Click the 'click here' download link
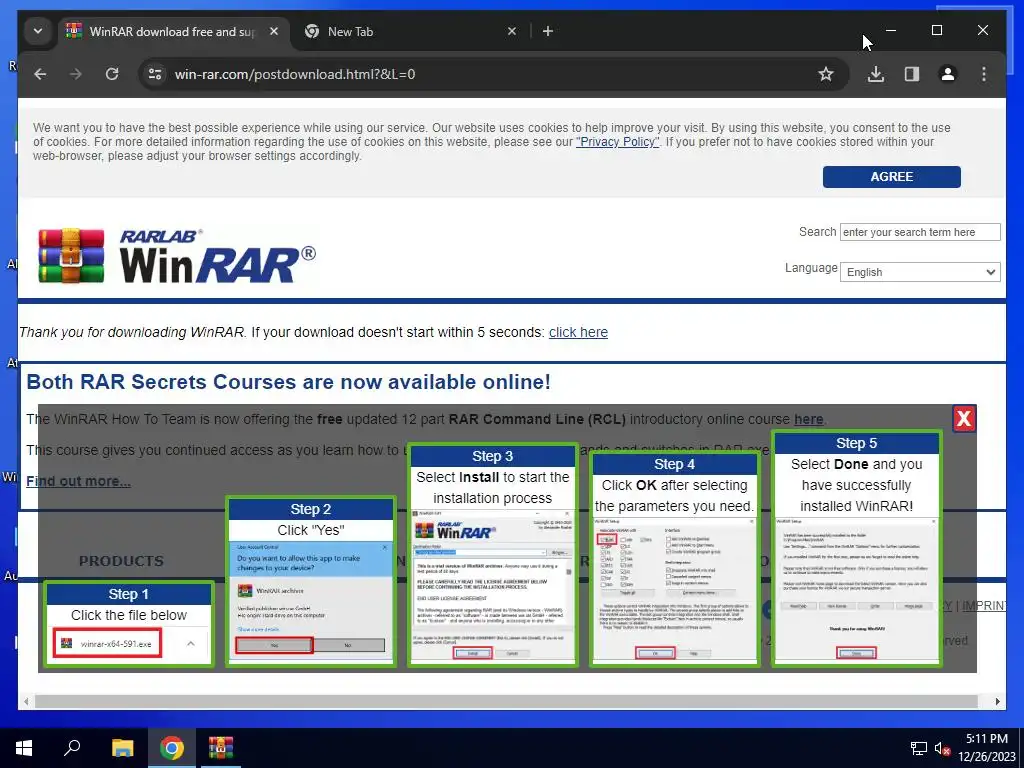The image size is (1024, 768). pyautogui.click(x=578, y=332)
